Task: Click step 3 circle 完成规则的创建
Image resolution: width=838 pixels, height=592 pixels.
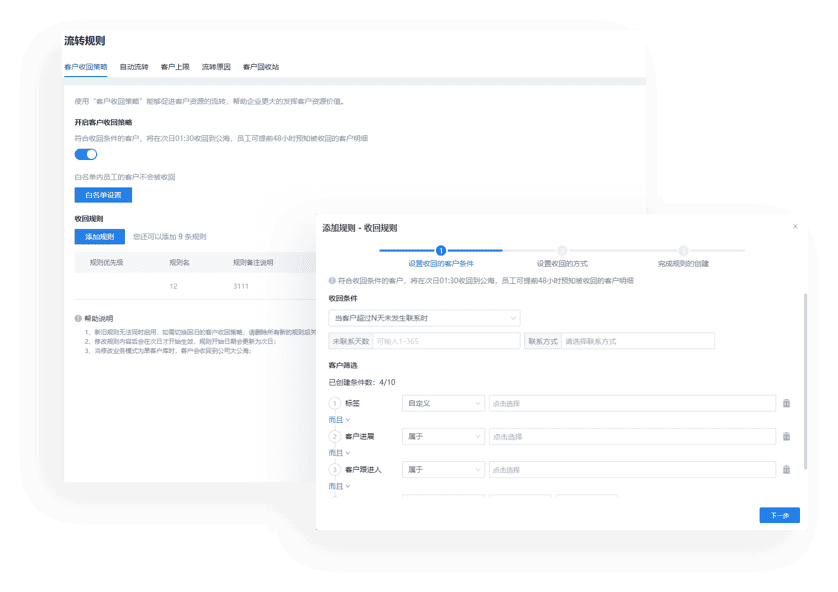Action: [683, 250]
